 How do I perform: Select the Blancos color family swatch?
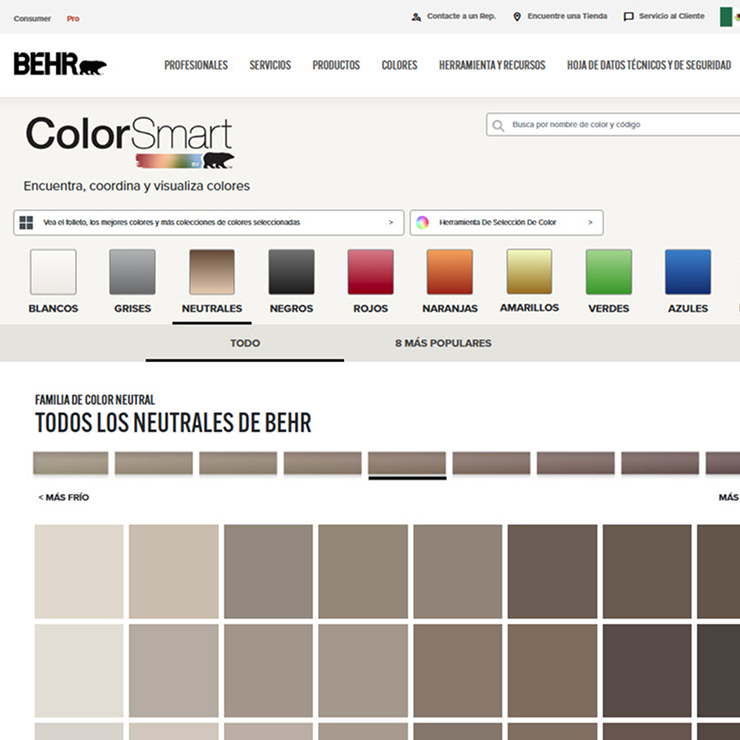tap(53, 272)
